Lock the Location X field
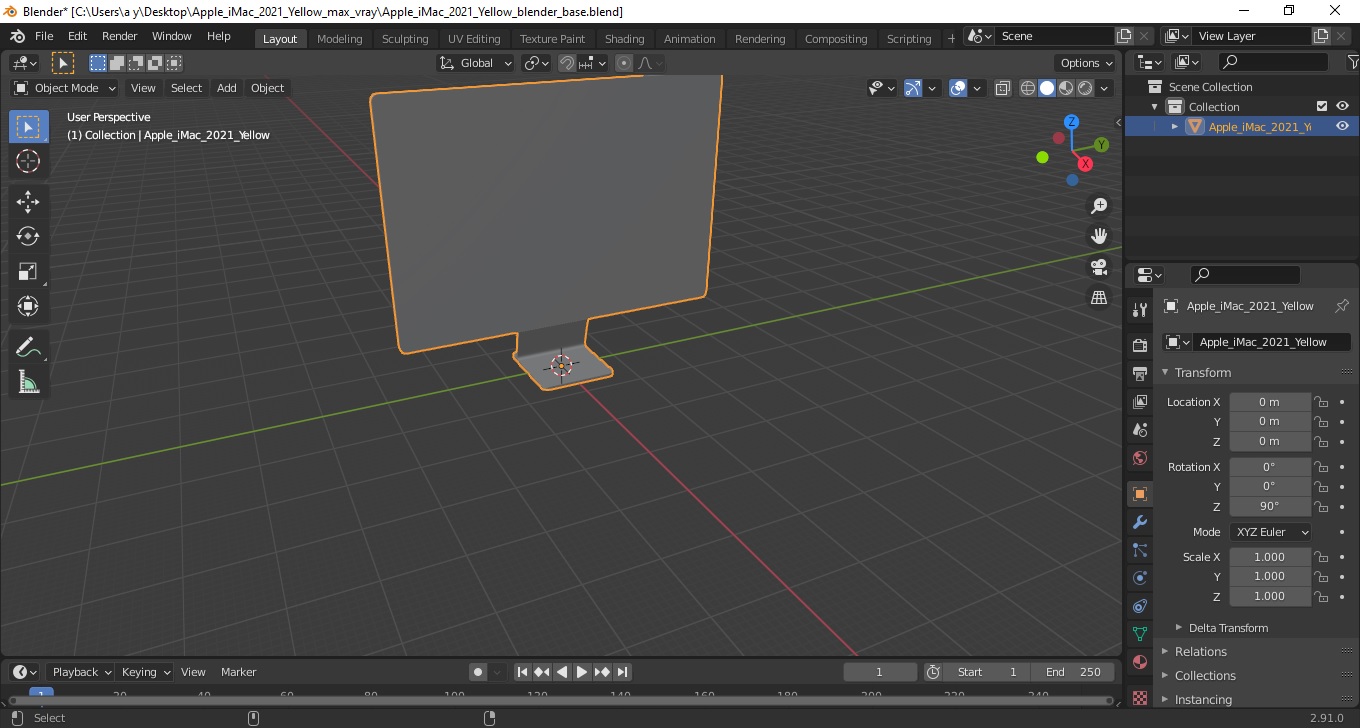Viewport: 1360px width, 728px height. click(x=1321, y=402)
